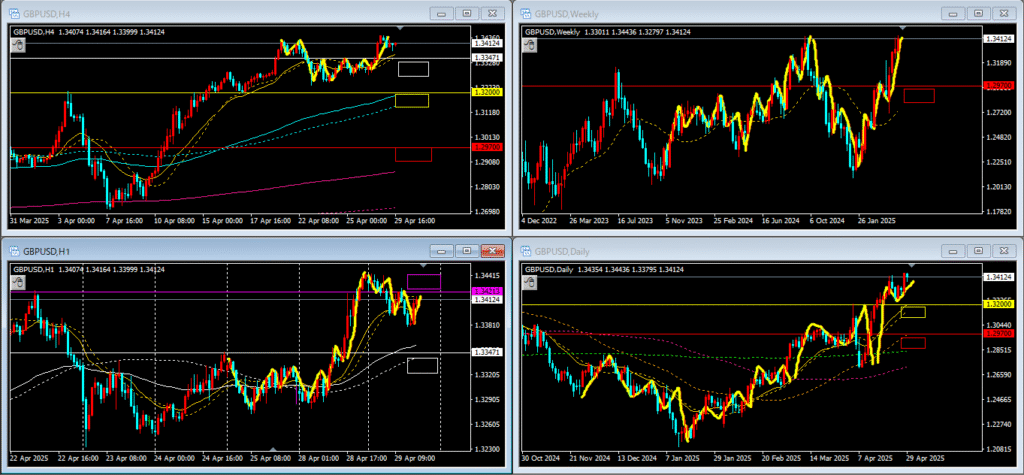This screenshot has height=475, width=1024.
Task: Click the GBPUSD,H4 window title icon
Action: (x=14, y=12)
